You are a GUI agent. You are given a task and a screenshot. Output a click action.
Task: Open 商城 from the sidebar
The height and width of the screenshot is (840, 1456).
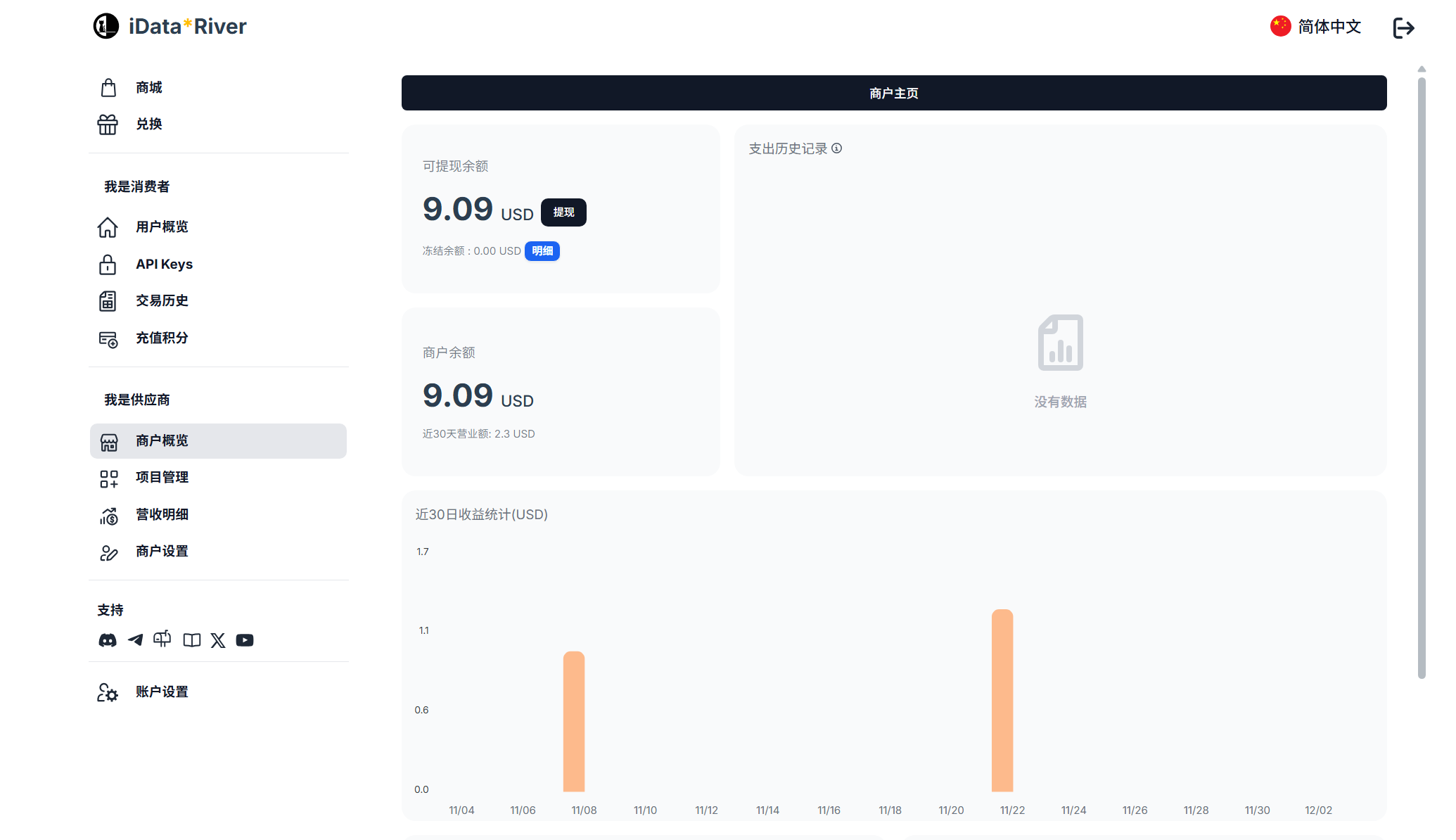[x=149, y=87]
